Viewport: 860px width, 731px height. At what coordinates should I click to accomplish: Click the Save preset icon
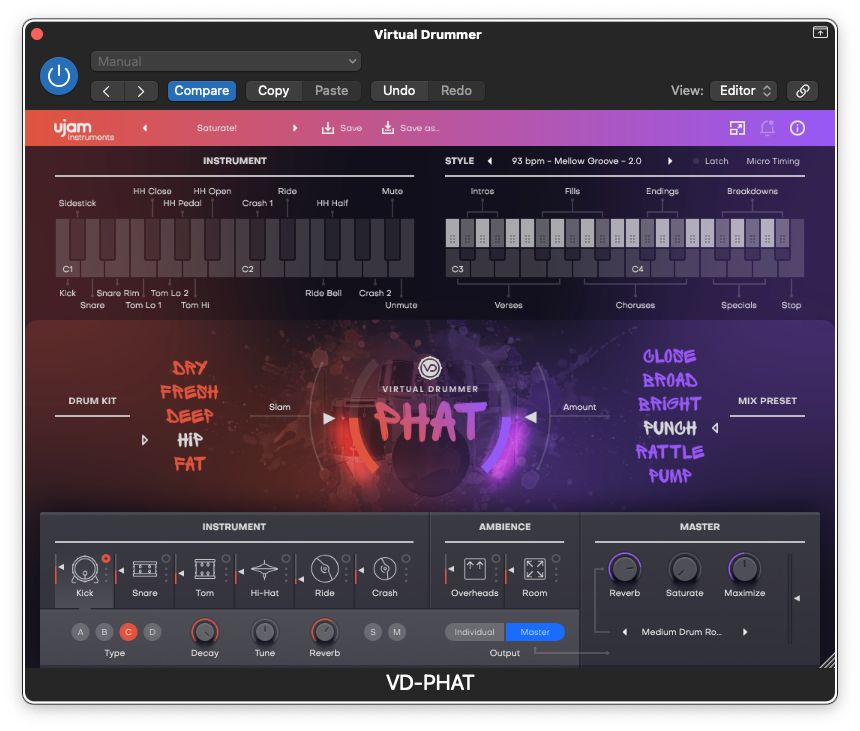[x=328, y=128]
